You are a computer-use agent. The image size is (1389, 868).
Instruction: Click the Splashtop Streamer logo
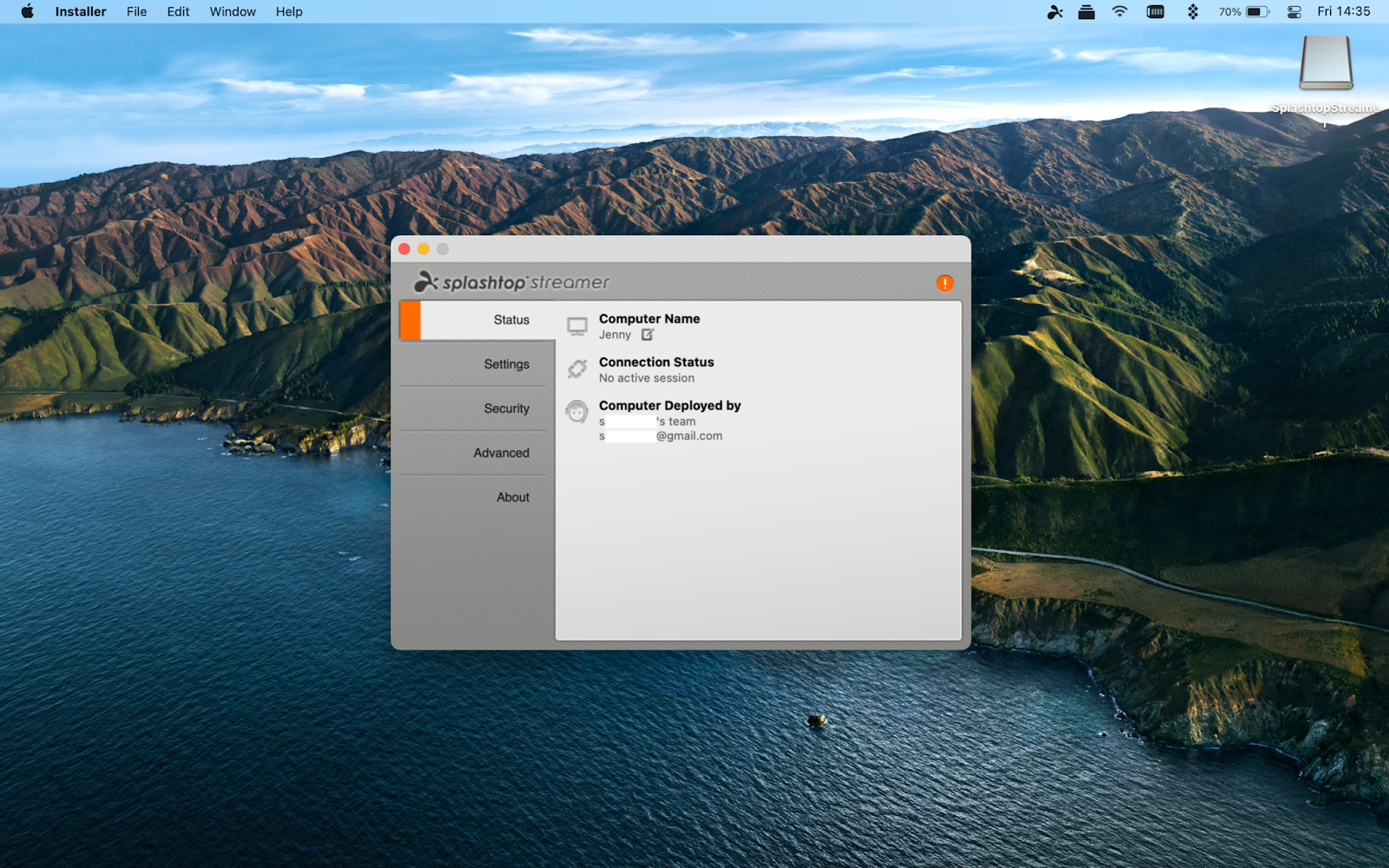512,282
